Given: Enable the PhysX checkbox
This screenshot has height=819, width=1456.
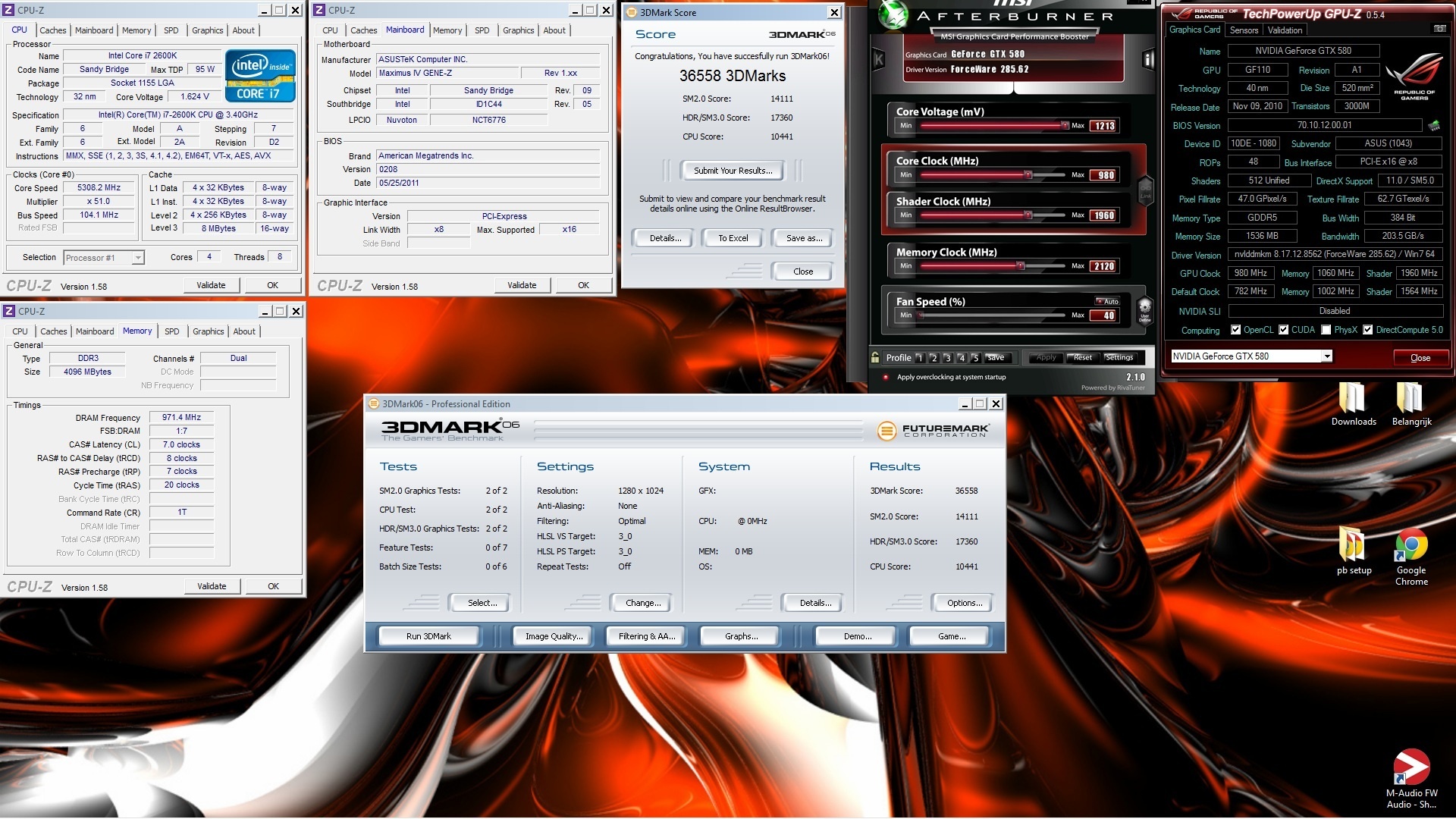Looking at the screenshot, I should tap(1326, 330).
